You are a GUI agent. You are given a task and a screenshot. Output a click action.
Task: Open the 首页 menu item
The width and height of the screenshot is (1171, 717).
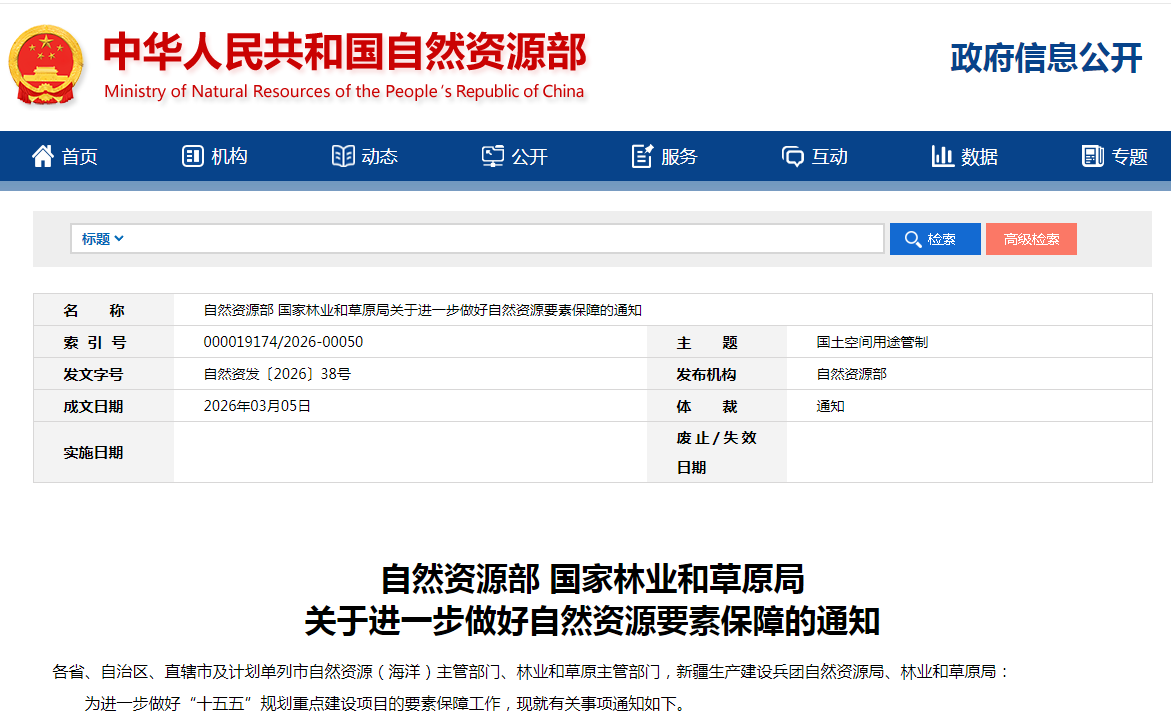tap(80, 157)
